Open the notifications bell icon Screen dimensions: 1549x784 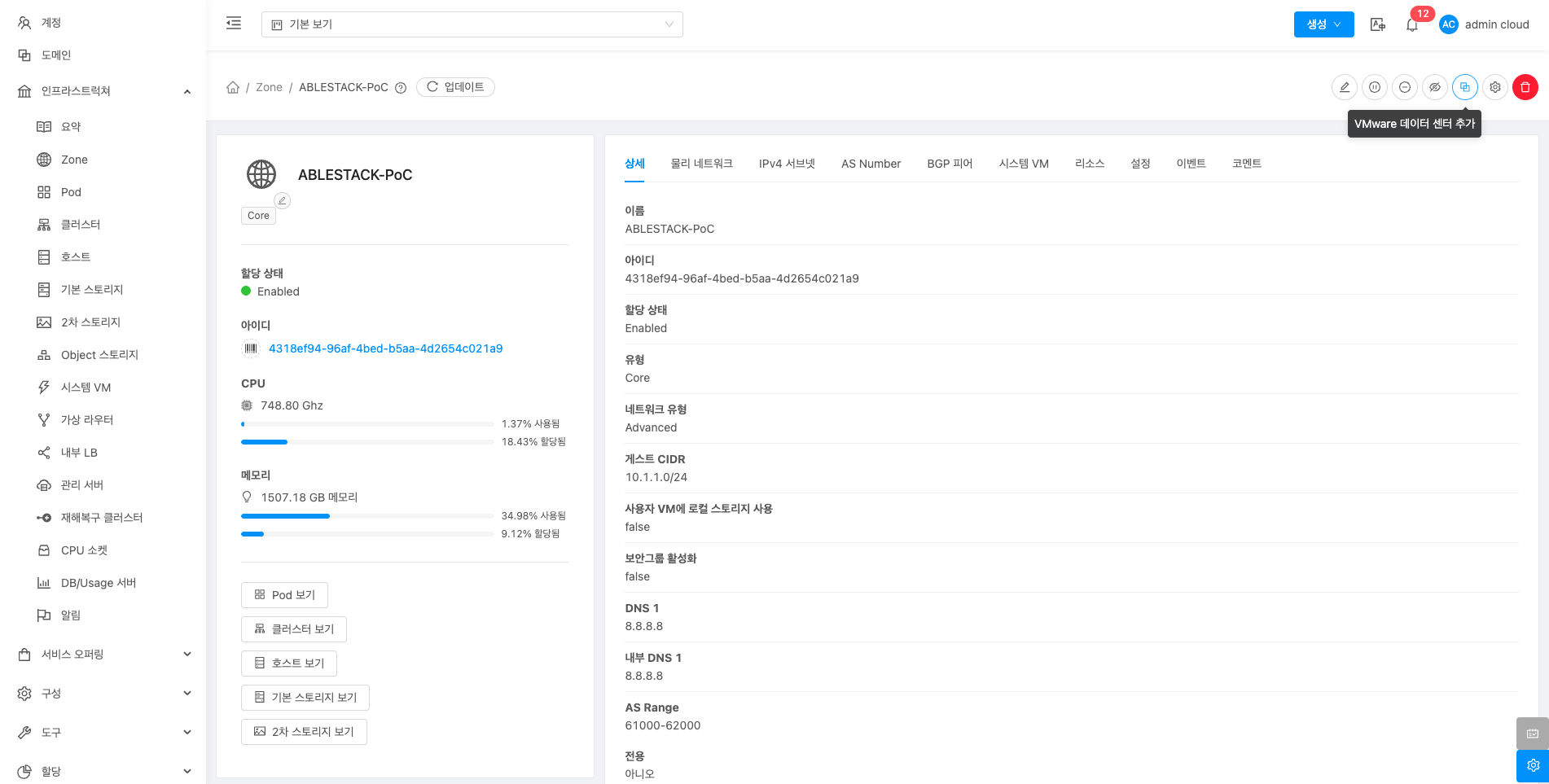(x=1412, y=25)
